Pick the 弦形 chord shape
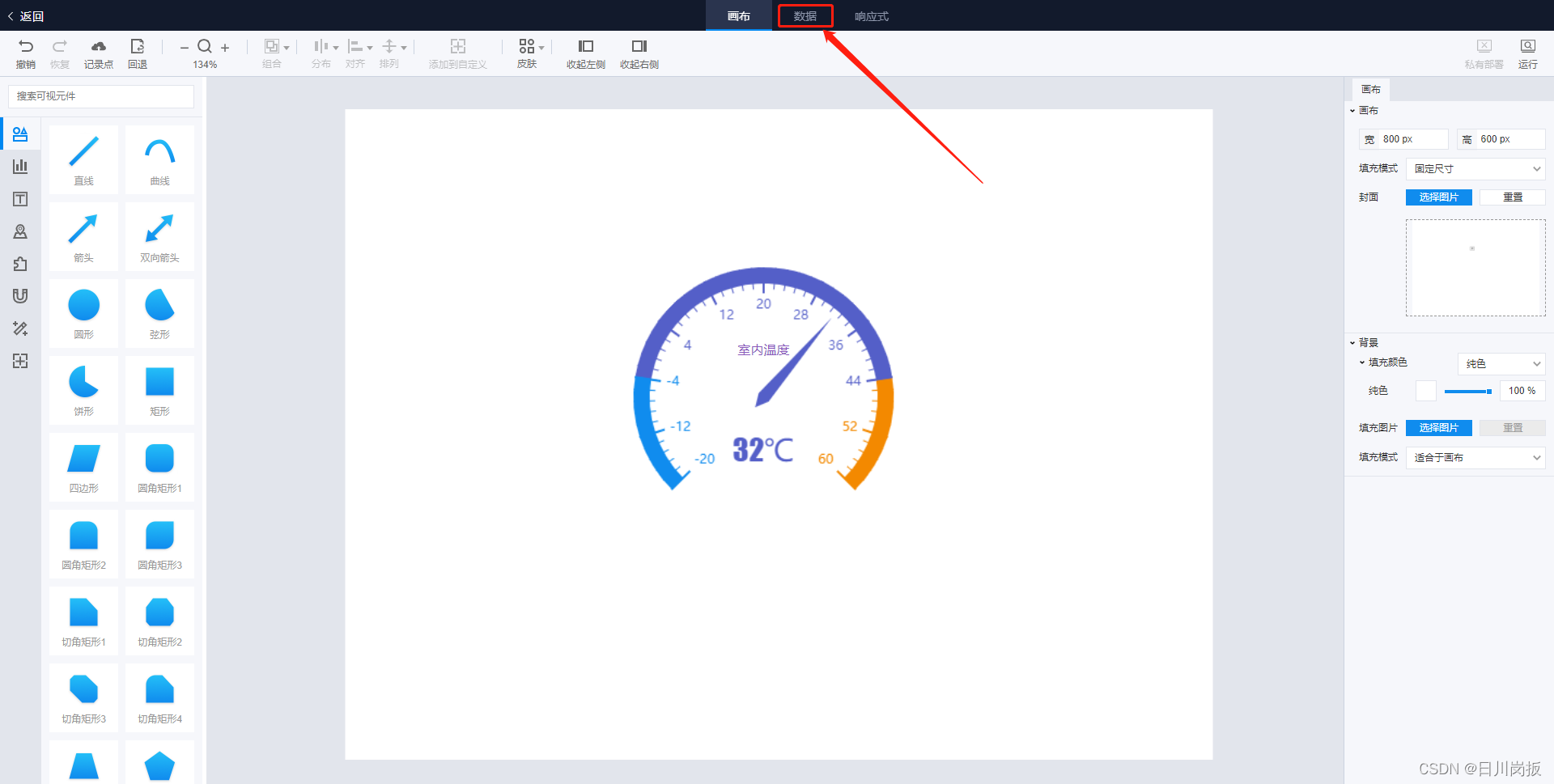This screenshot has height=784, width=1554. [159, 313]
